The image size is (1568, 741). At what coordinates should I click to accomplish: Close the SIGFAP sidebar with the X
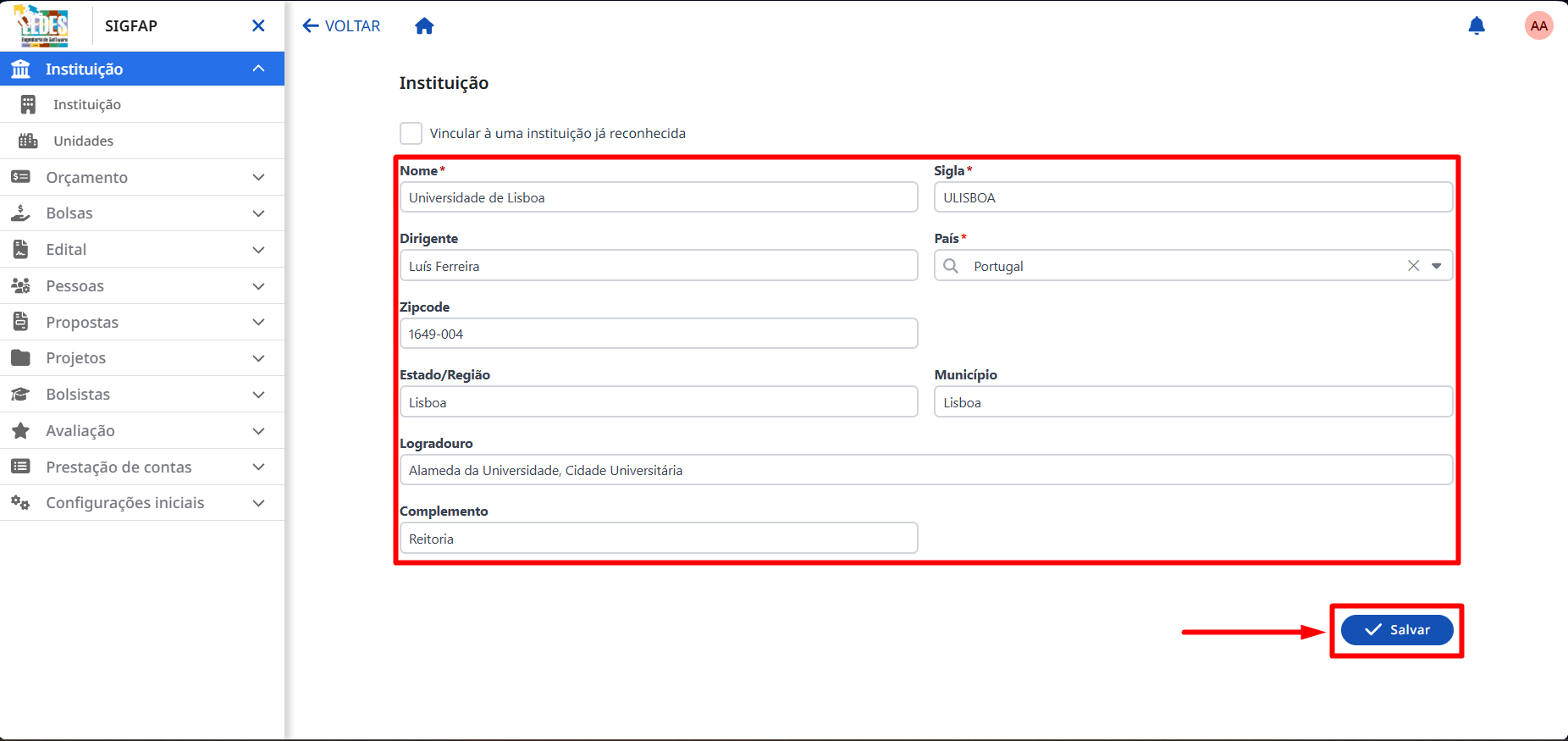[258, 26]
